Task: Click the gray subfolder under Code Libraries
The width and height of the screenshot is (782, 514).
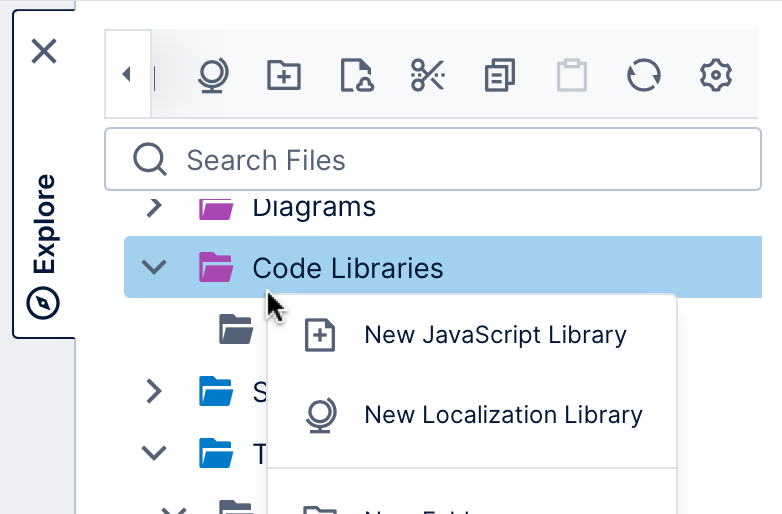Action: (x=236, y=328)
